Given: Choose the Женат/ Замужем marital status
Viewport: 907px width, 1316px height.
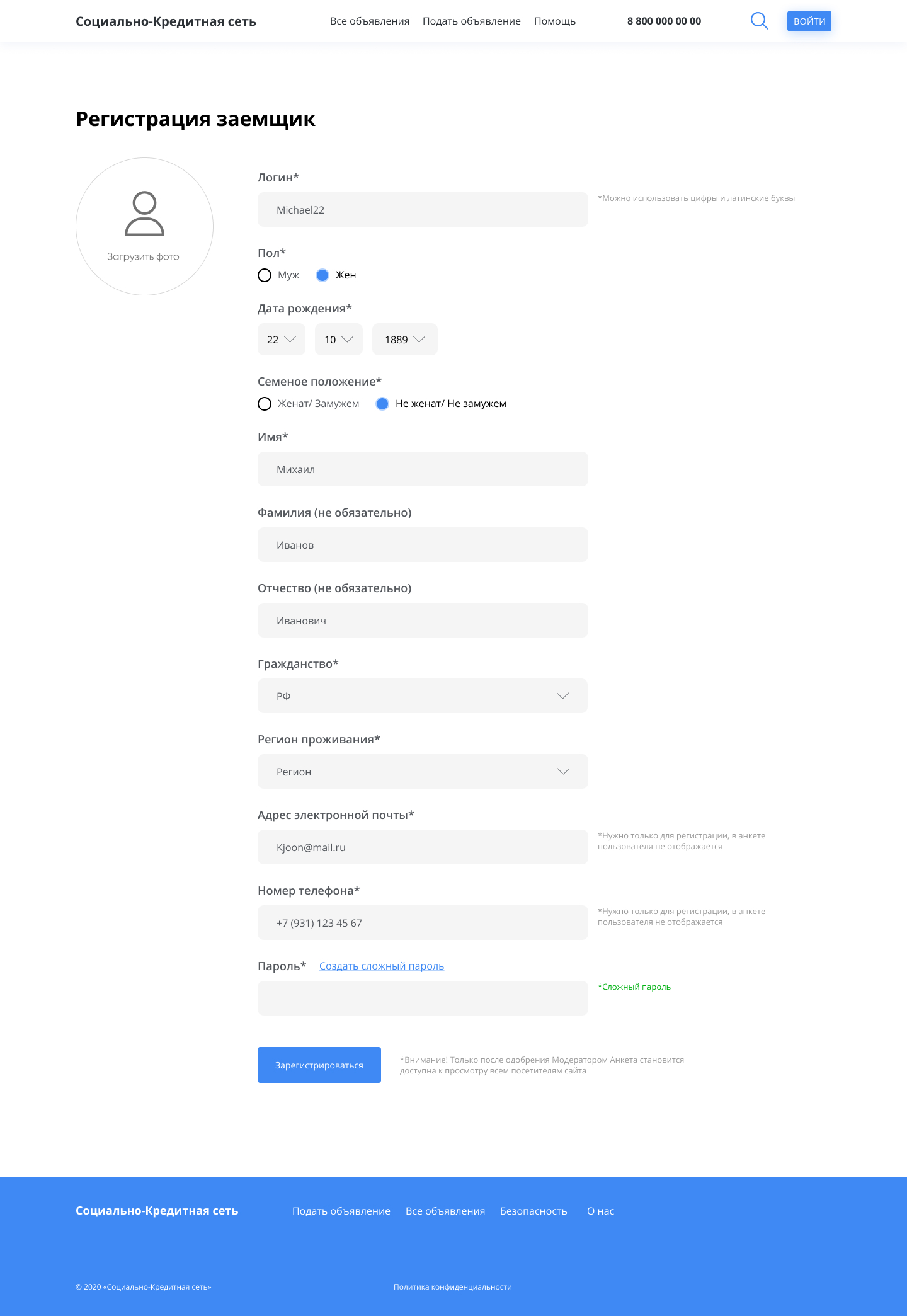Looking at the screenshot, I should [x=265, y=404].
